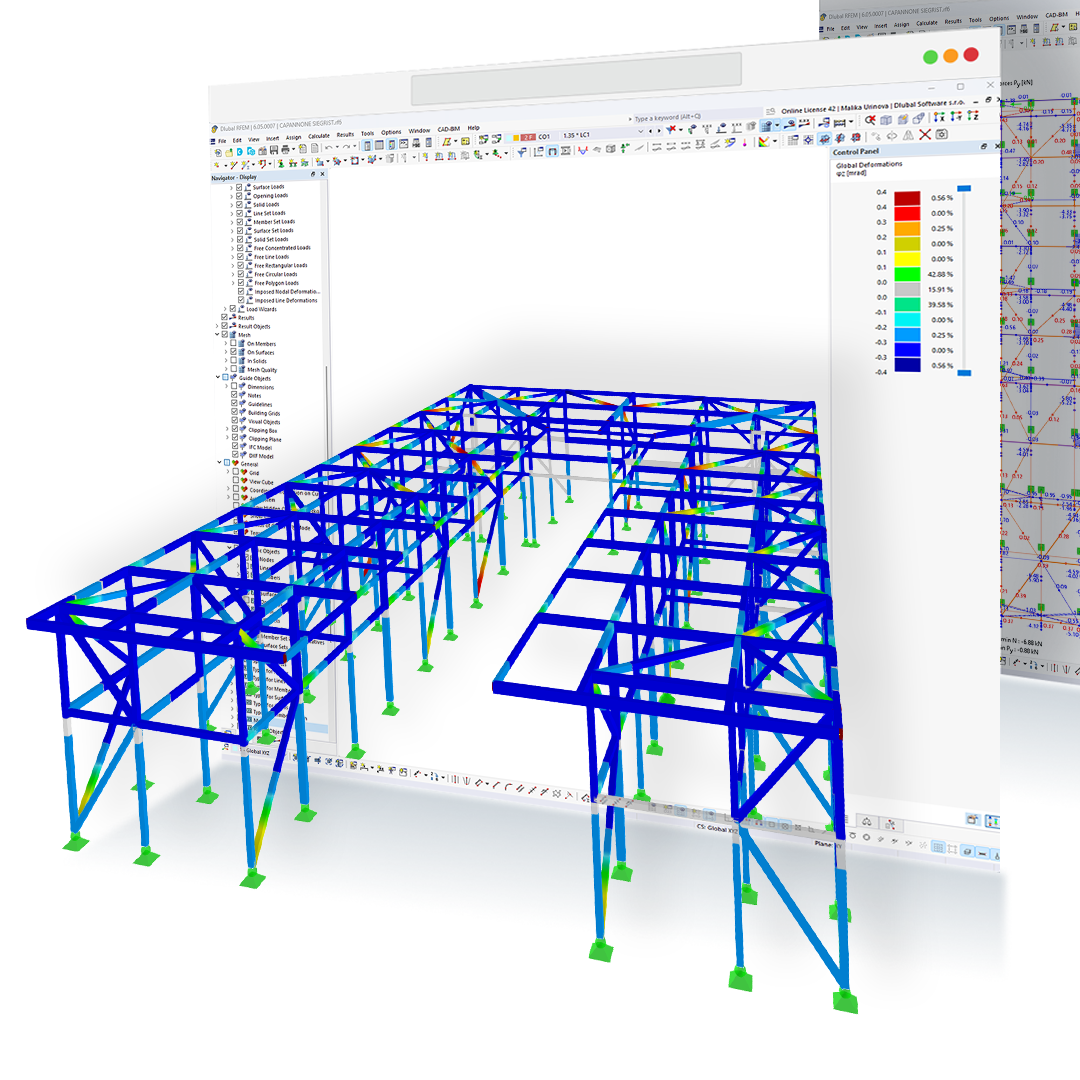This screenshot has height=1080, width=1080.
Task: Click the lower color scale slider handle
Action: coord(964,373)
